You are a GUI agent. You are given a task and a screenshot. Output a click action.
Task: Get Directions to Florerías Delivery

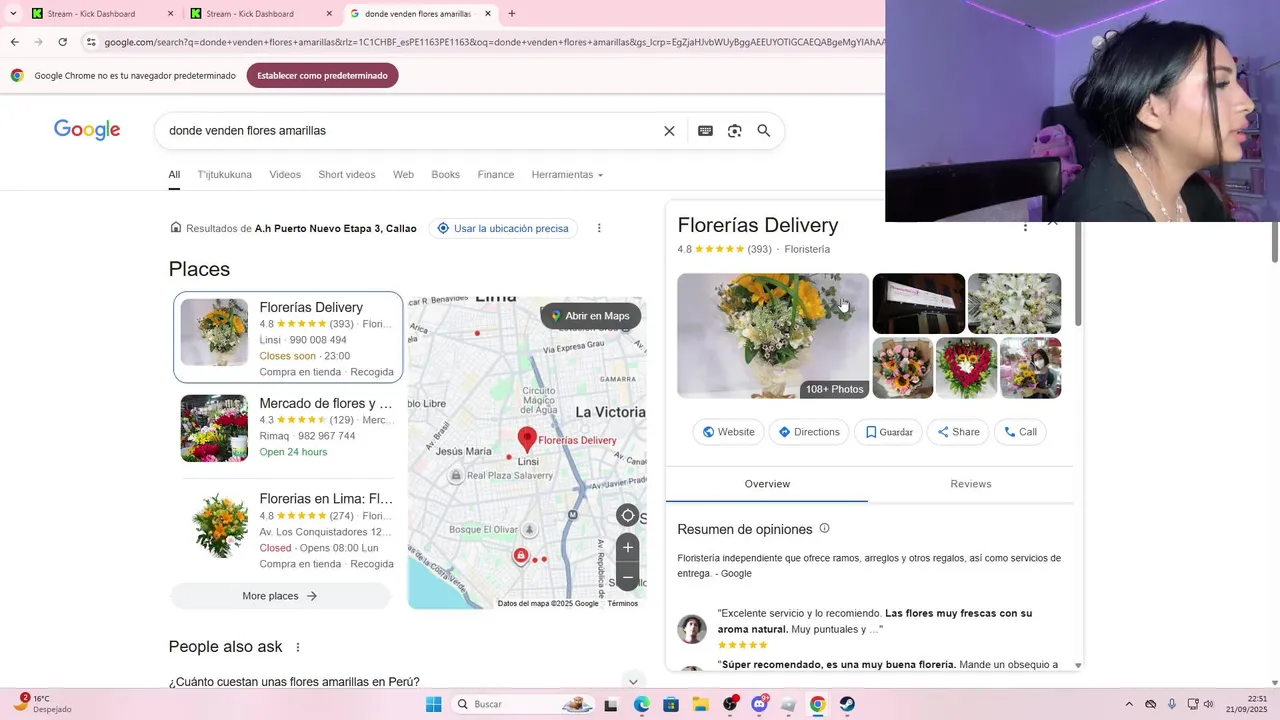(x=809, y=432)
